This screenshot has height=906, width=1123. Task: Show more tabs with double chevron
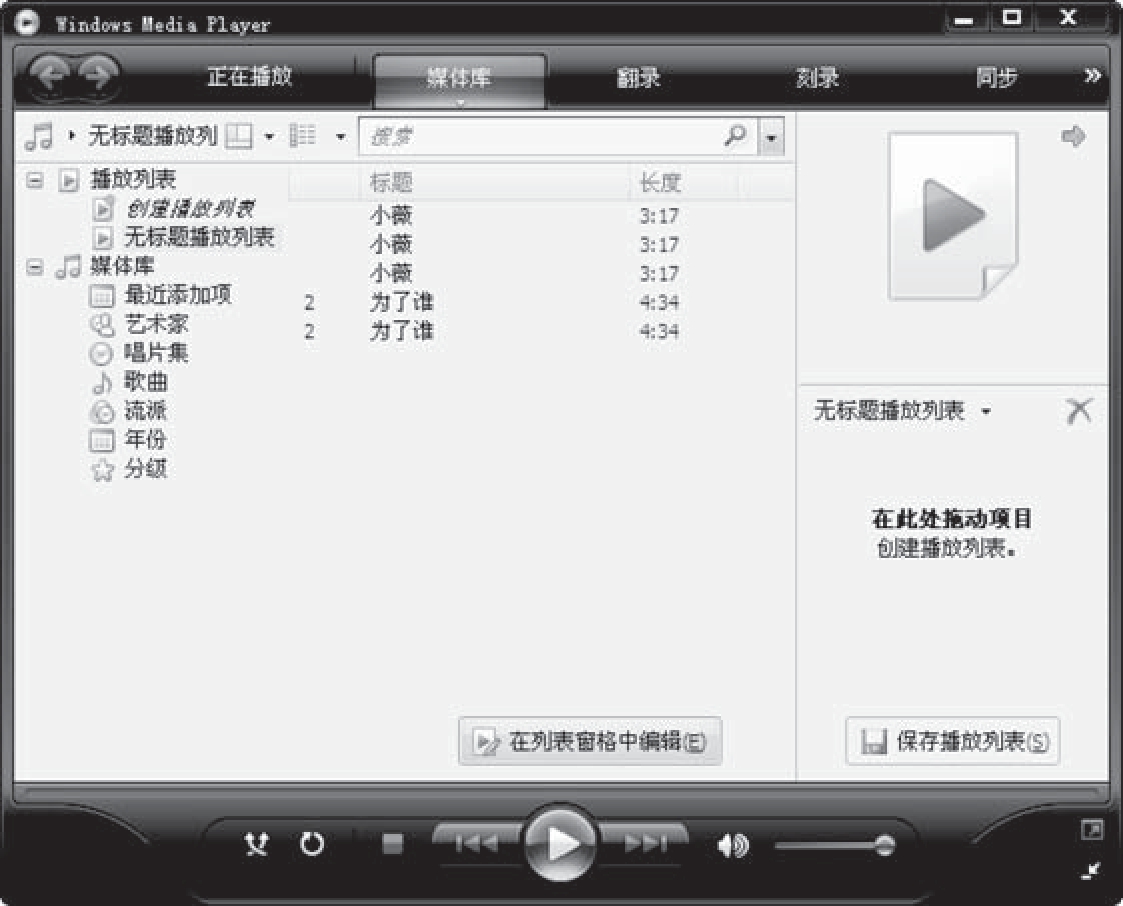[1091, 76]
